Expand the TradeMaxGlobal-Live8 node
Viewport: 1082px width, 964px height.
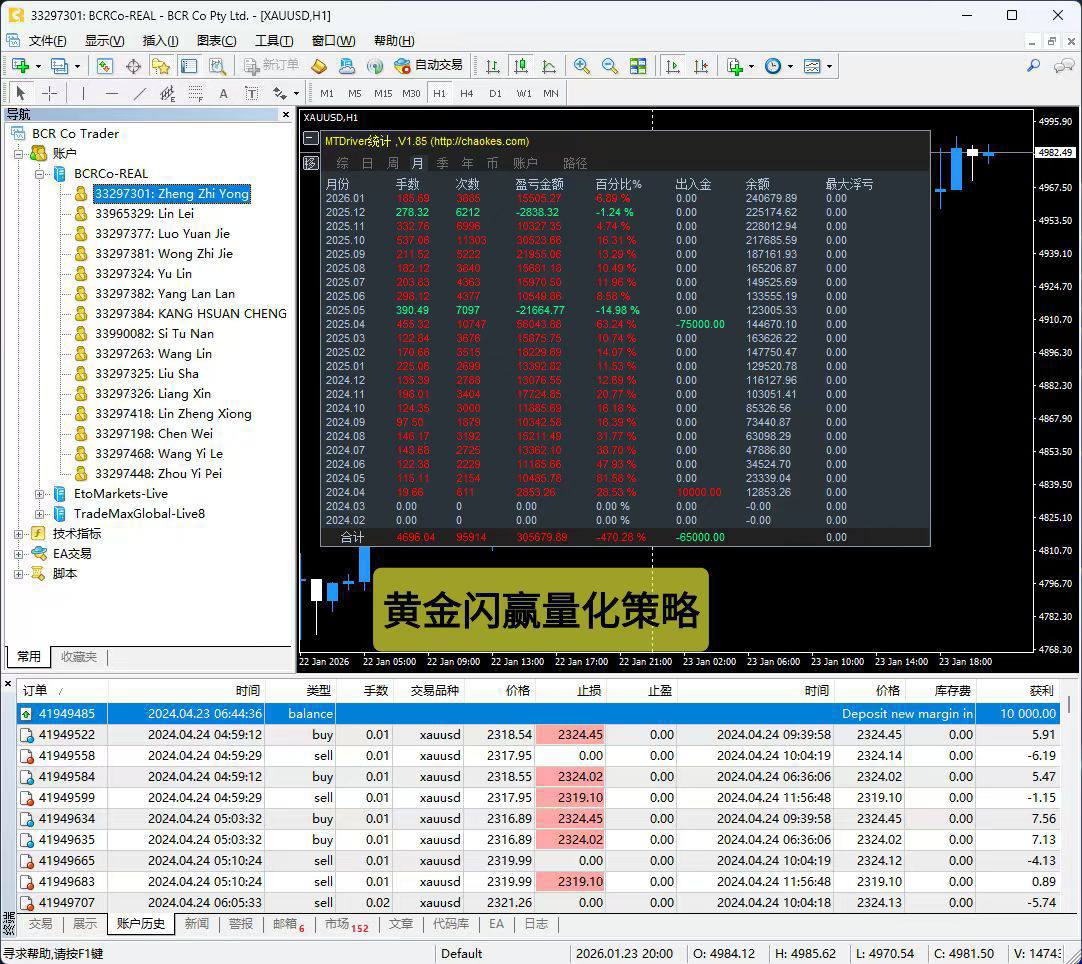[39, 514]
